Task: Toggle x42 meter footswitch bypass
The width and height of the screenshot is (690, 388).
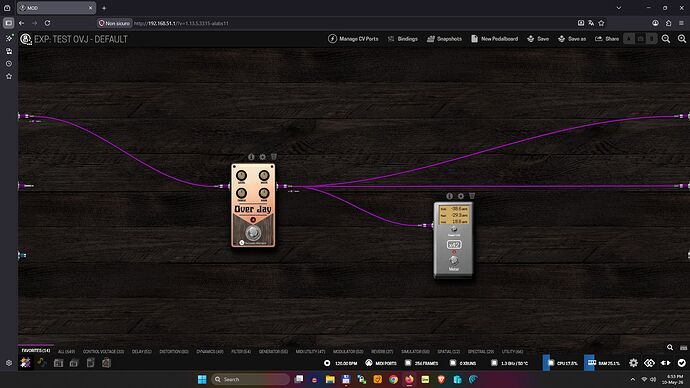Action: (x=454, y=260)
